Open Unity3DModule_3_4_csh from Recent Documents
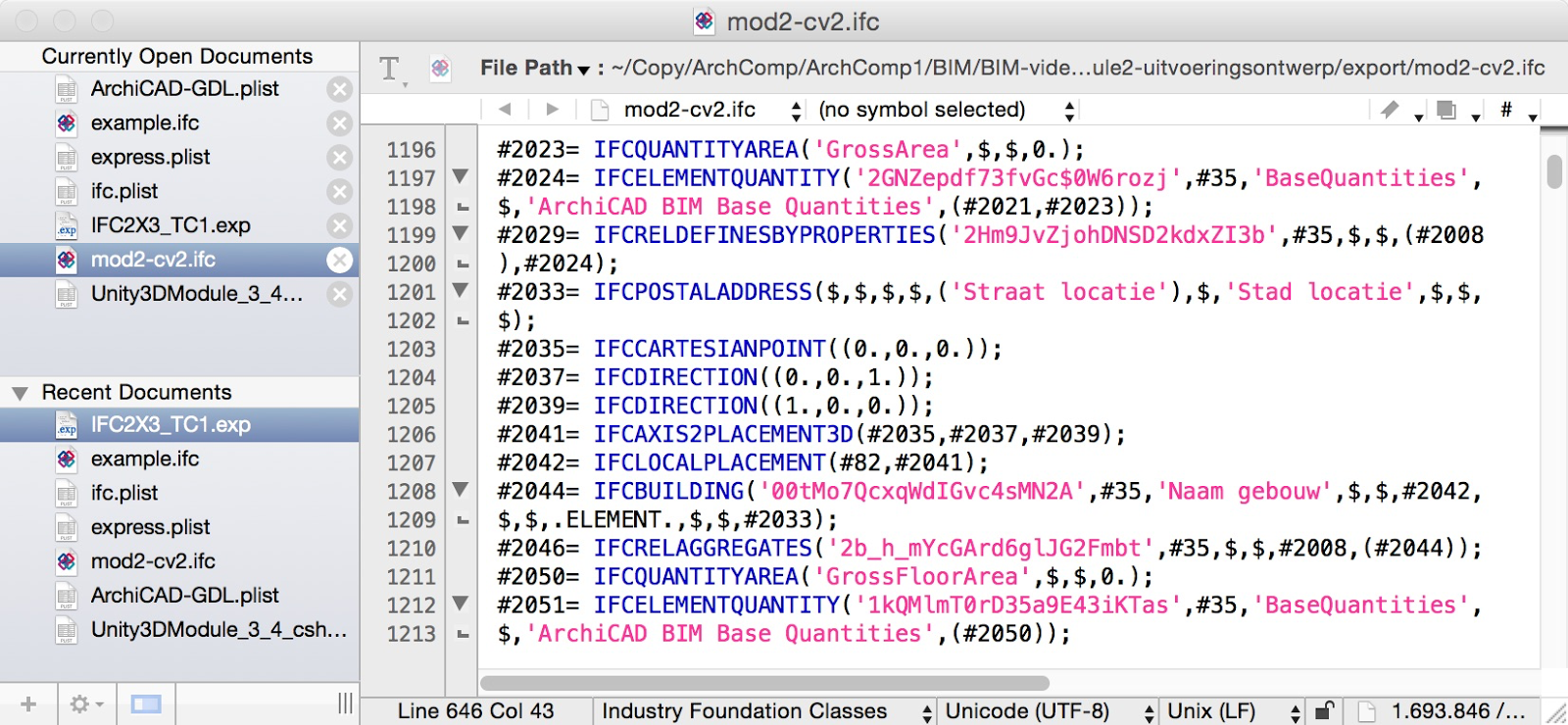 click(219, 630)
